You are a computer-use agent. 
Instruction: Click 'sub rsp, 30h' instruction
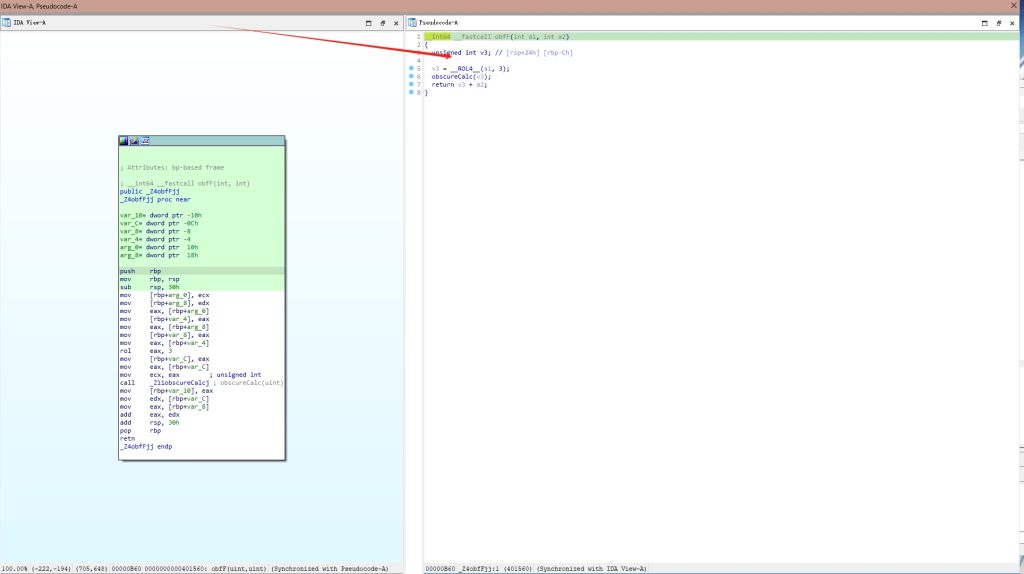(150, 287)
